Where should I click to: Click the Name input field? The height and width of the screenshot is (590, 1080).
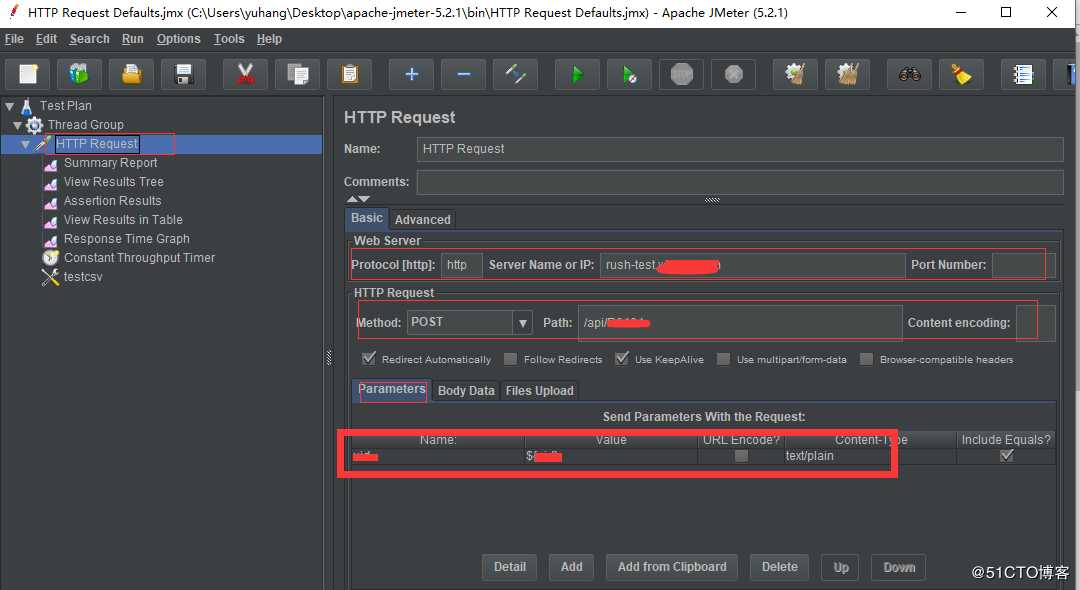(740, 149)
